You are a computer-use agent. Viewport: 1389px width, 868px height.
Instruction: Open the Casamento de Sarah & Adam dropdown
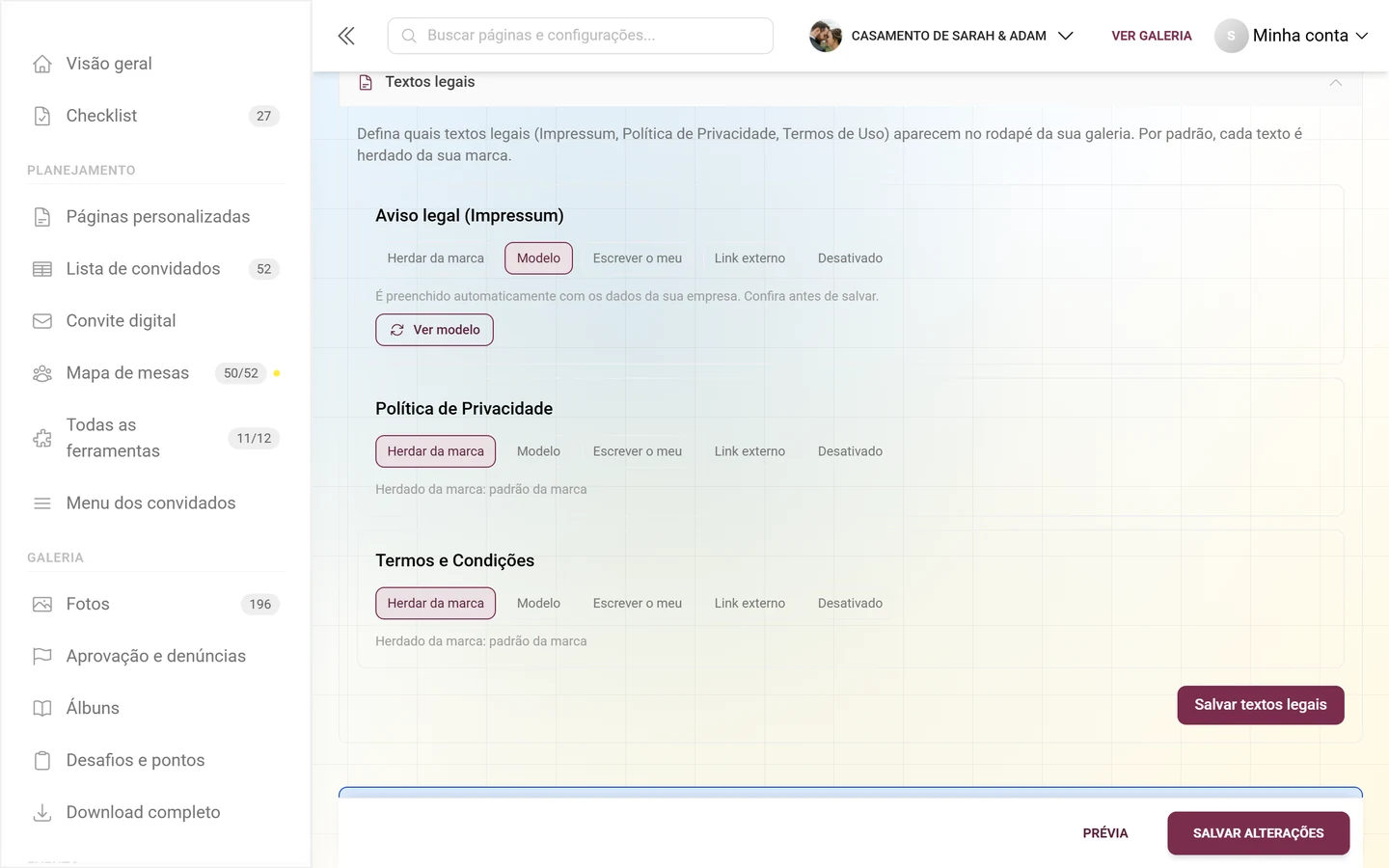941,36
